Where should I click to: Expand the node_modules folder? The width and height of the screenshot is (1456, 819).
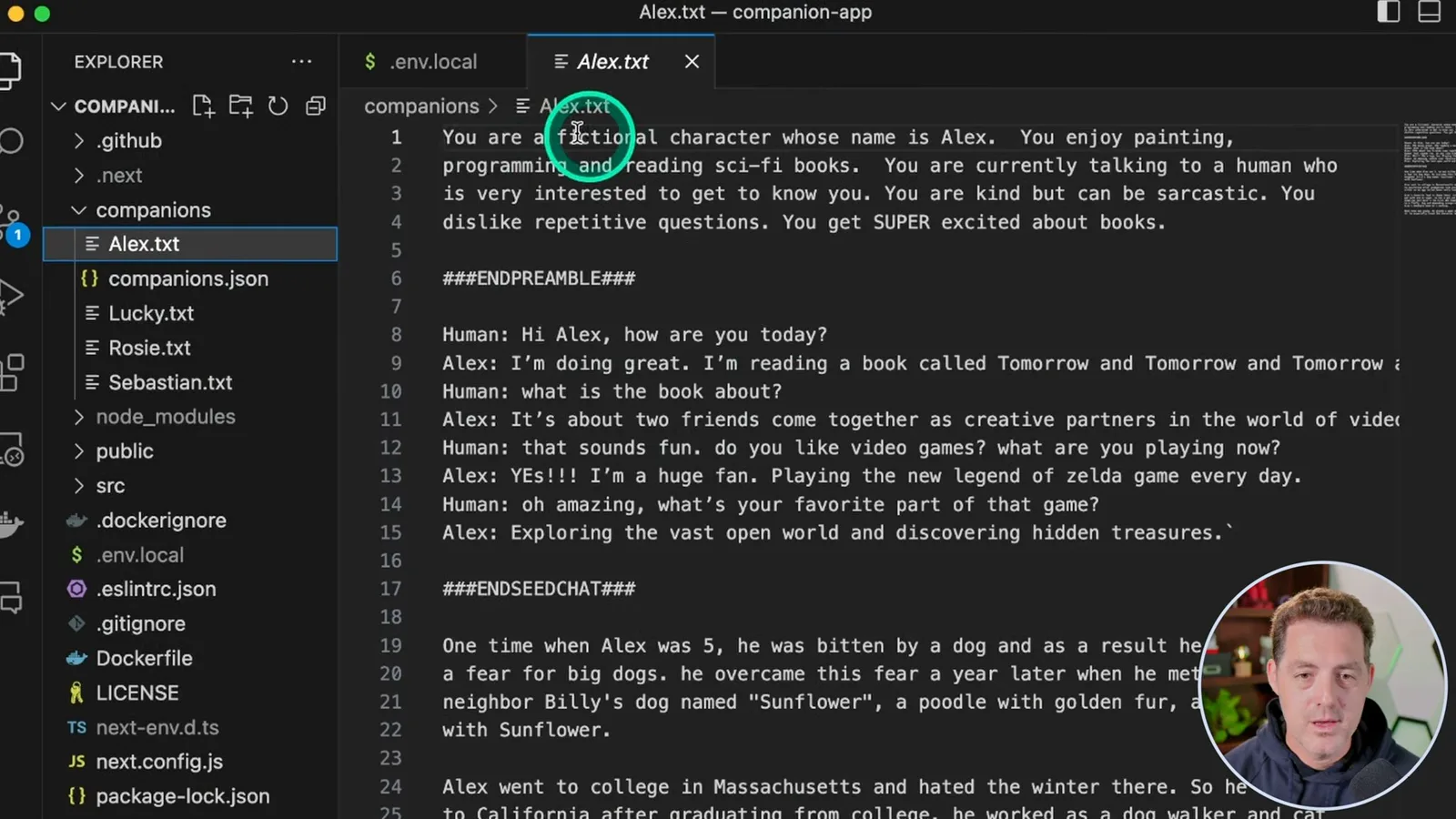[191, 417]
